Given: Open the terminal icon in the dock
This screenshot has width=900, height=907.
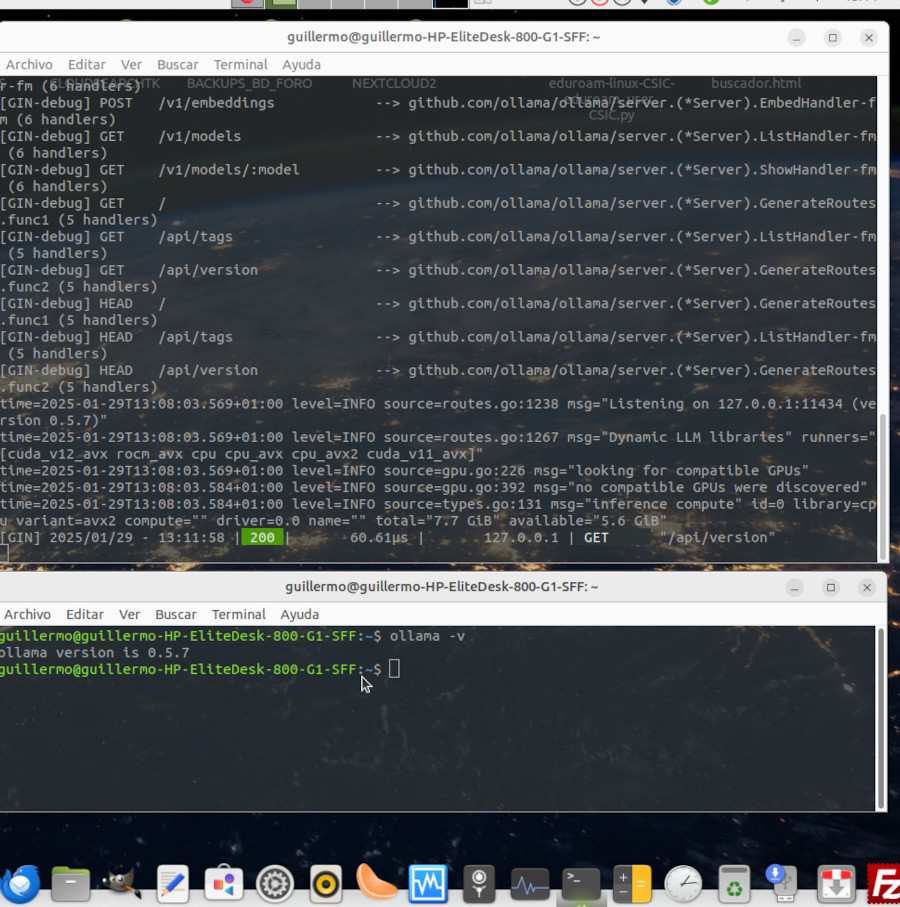Looking at the screenshot, I should [x=580, y=884].
